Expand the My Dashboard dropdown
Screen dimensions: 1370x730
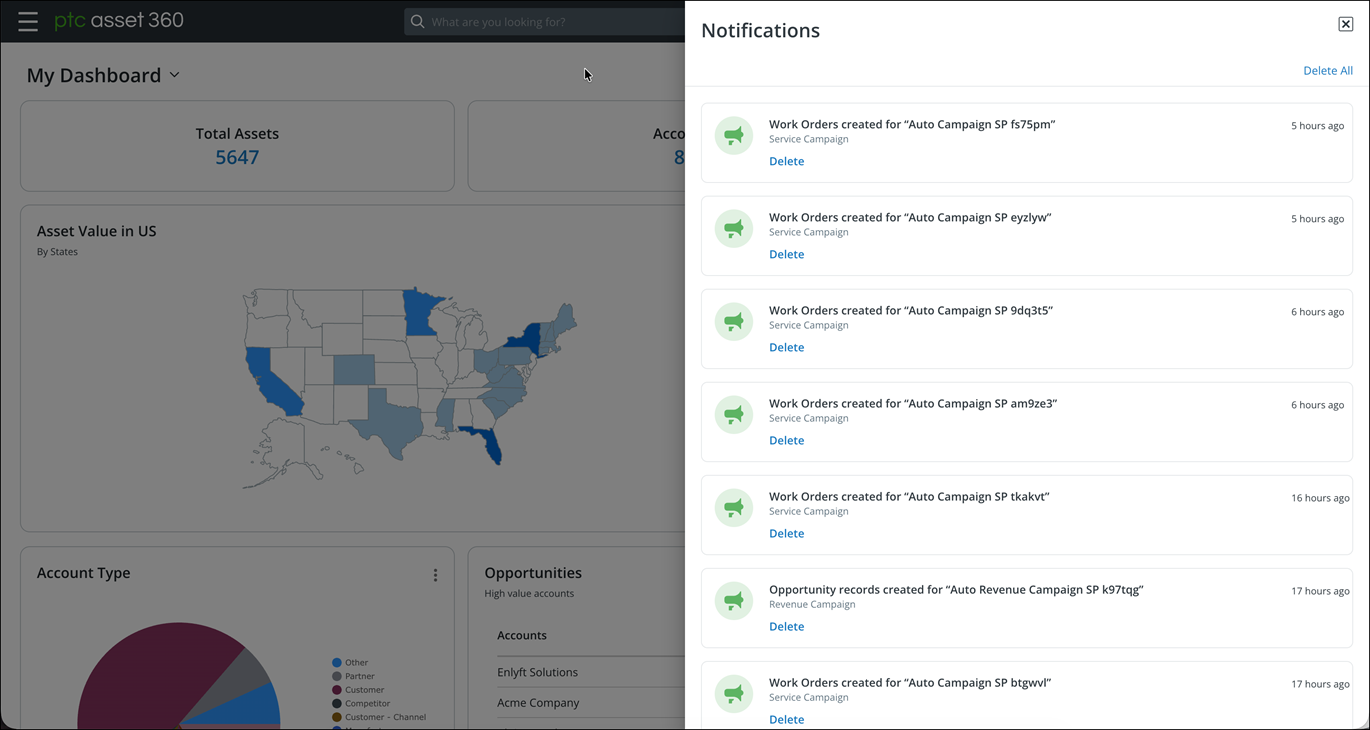click(x=174, y=75)
